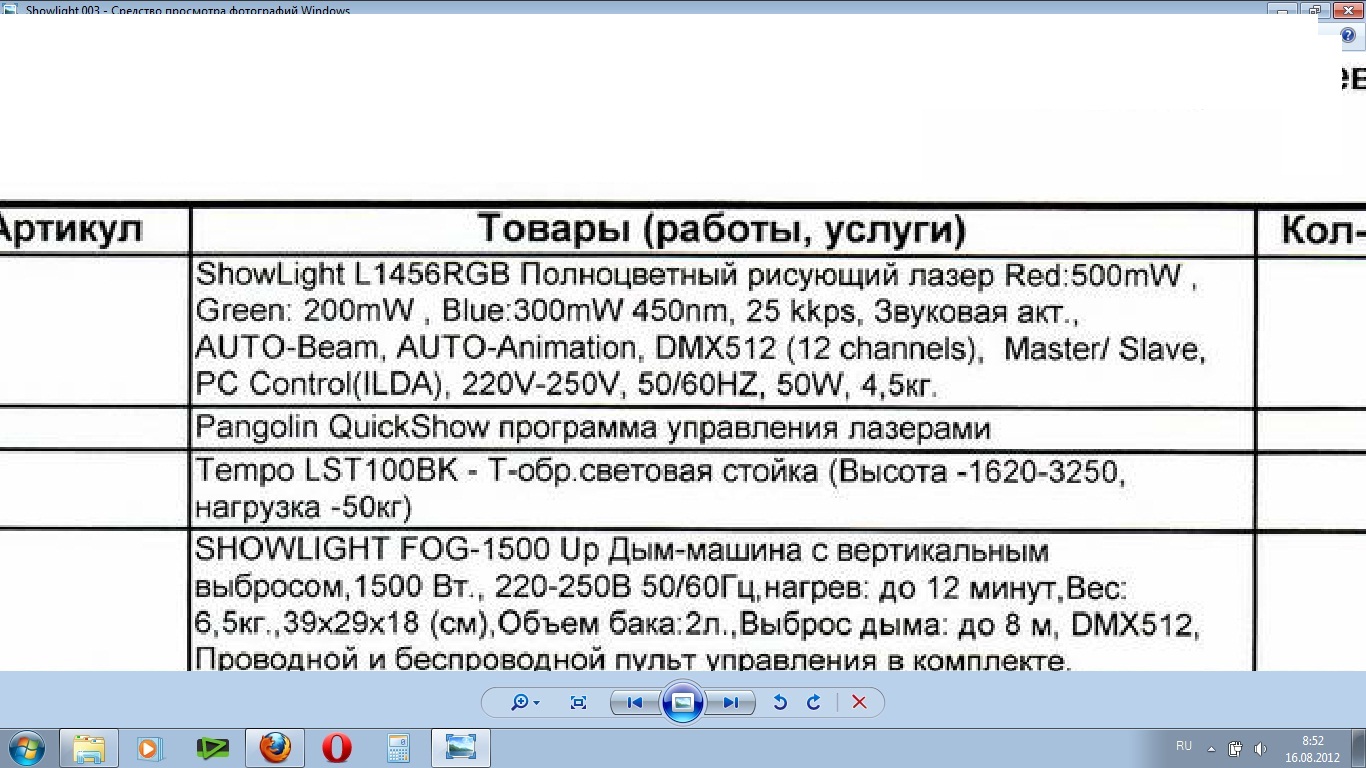Click the line starting "Green: 200mW"
This screenshot has width=1366, height=768.
[637, 312]
